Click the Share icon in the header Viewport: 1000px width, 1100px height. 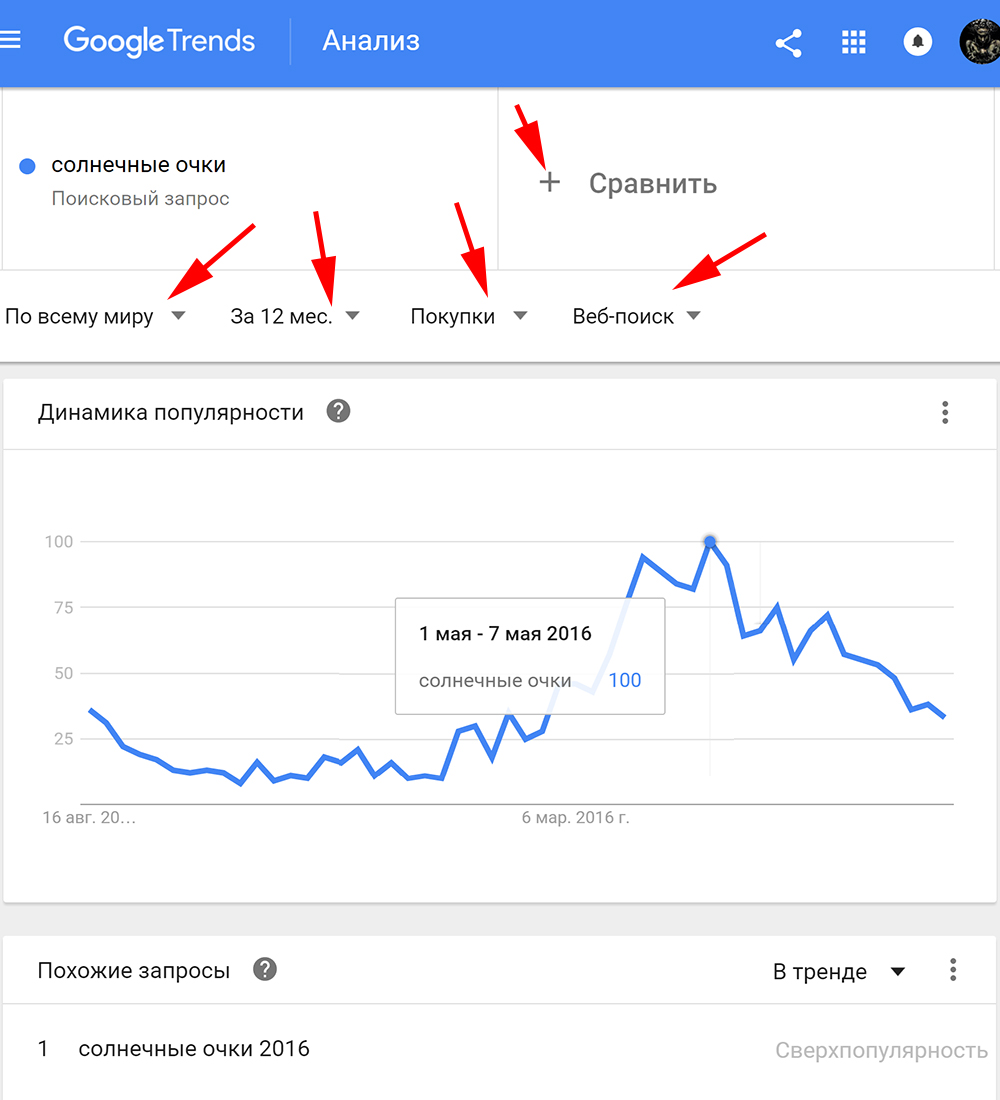coord(788,42)
